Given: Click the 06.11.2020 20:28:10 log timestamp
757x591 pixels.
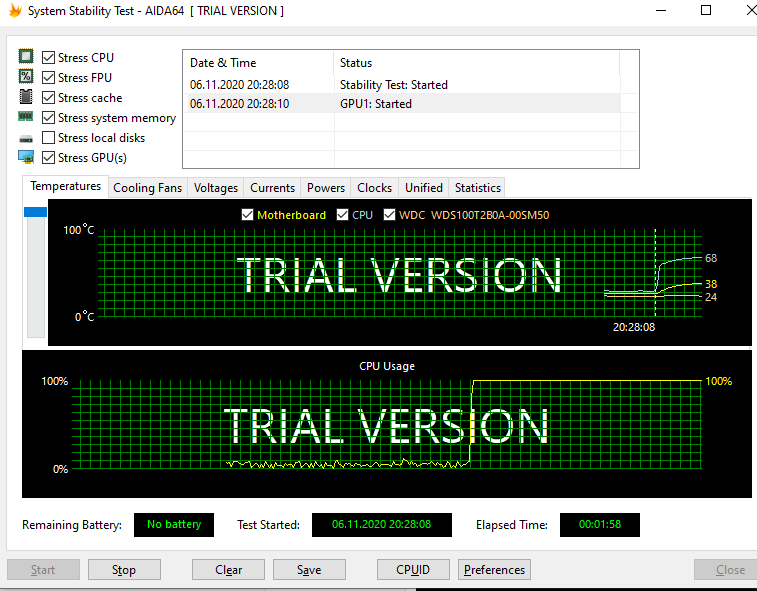Looking at the screenshot, I should 239,104.
